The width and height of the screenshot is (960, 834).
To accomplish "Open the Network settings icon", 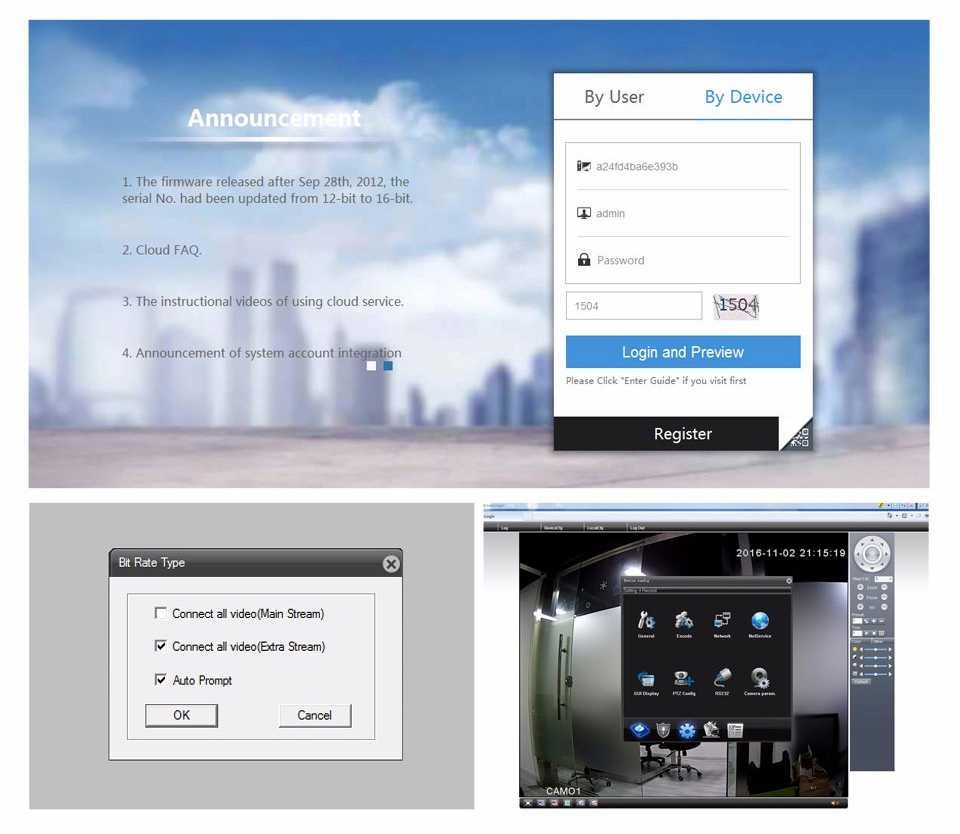I will click(722, 621).
